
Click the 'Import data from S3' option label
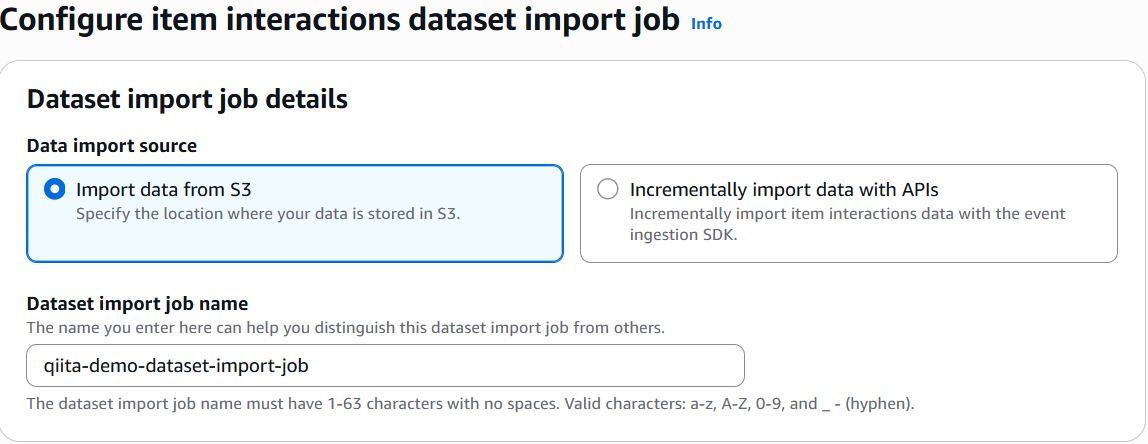pos(170,189)
